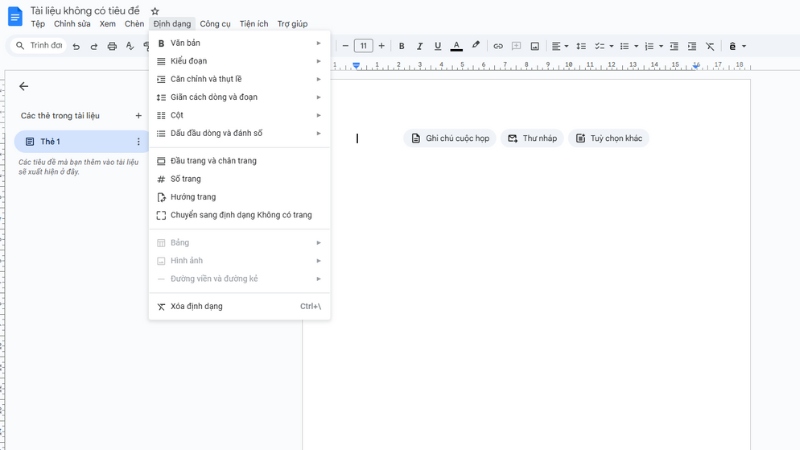Insert a link with toolbar icon
The image size is (800, 450).
click(x=498, y=46)
